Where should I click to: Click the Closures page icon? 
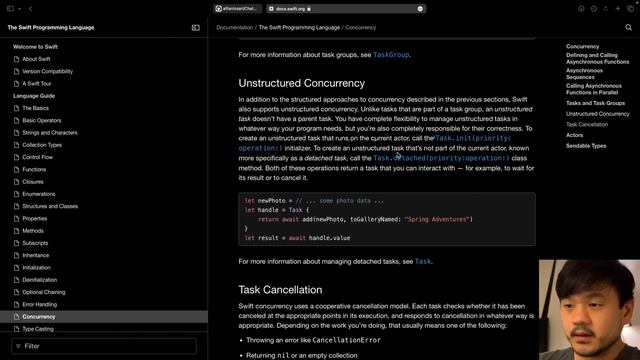16,182
